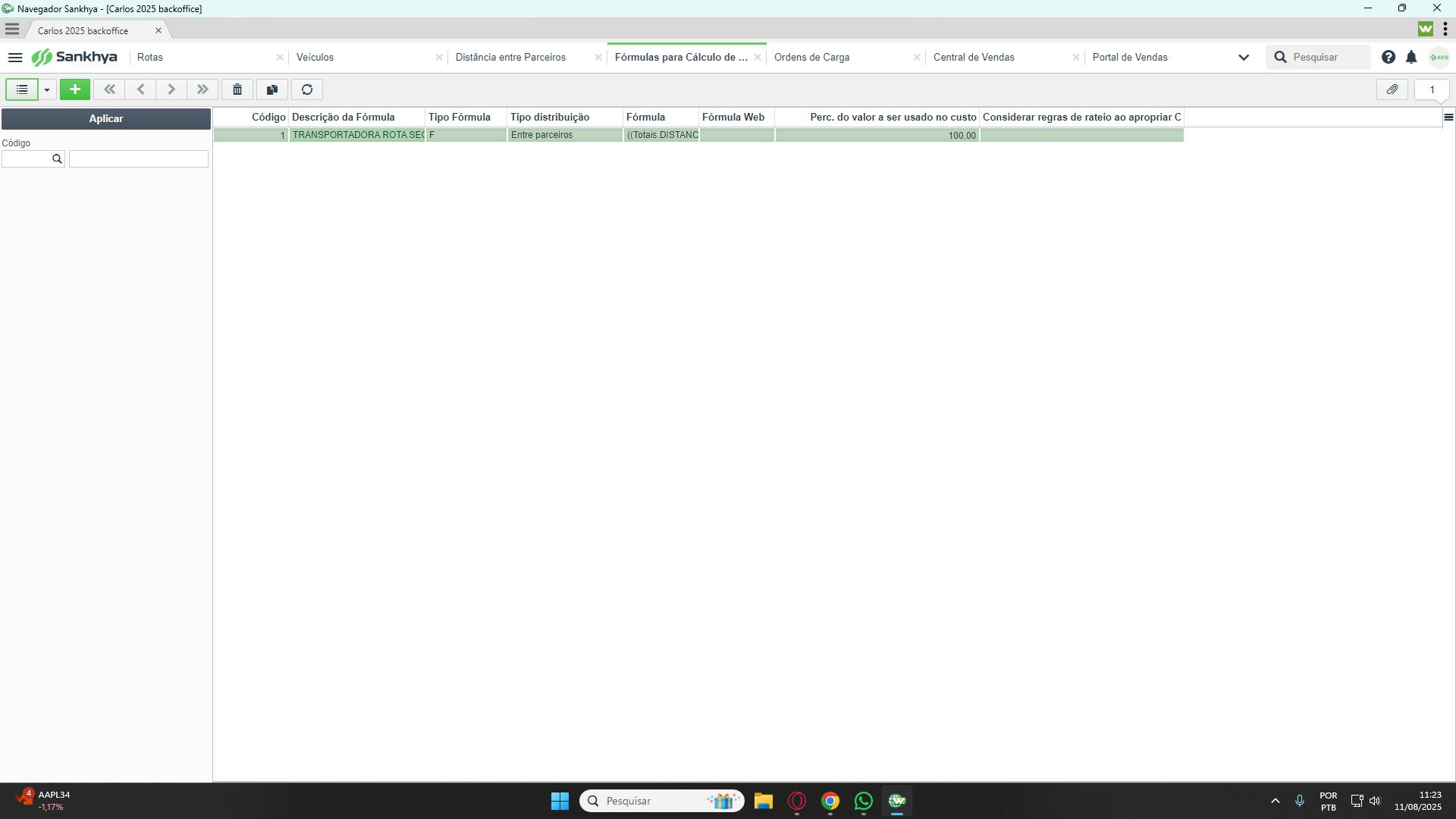Open the Código lookup search icon
Screen dimensions: 1456x819
[x=57, y=158]
